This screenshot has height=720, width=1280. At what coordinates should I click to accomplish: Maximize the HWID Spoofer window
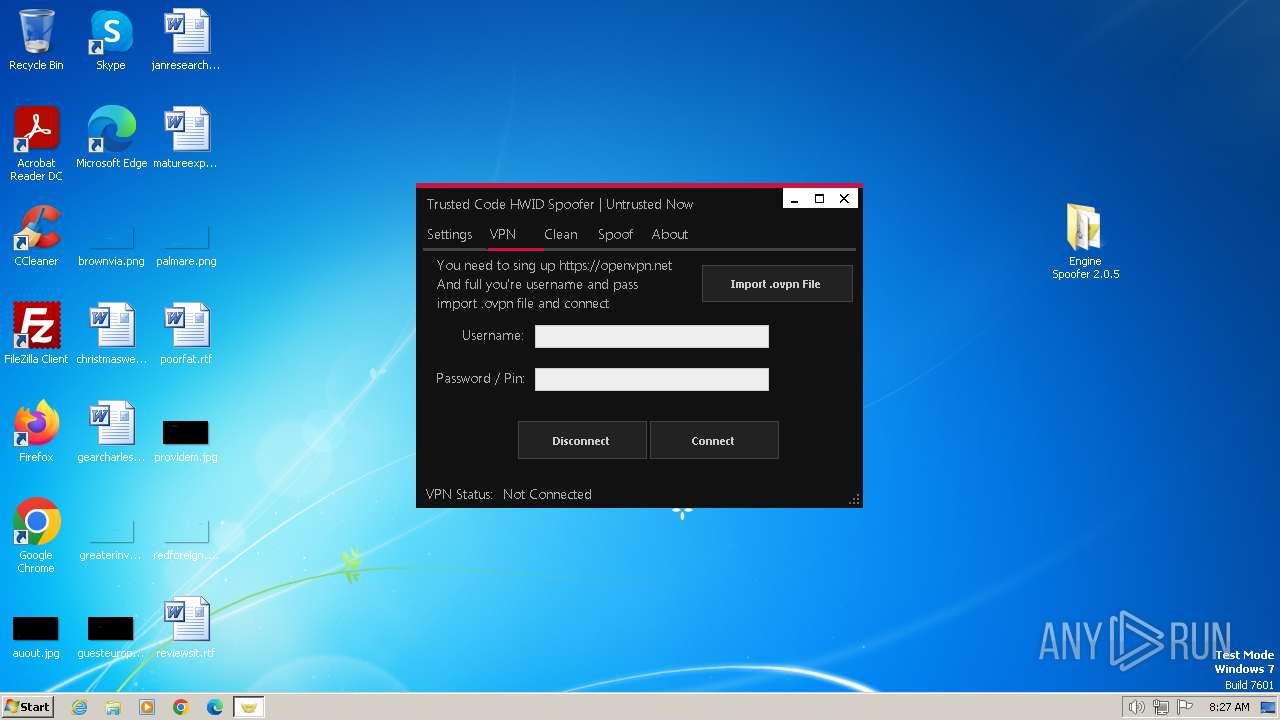(819, 199)
